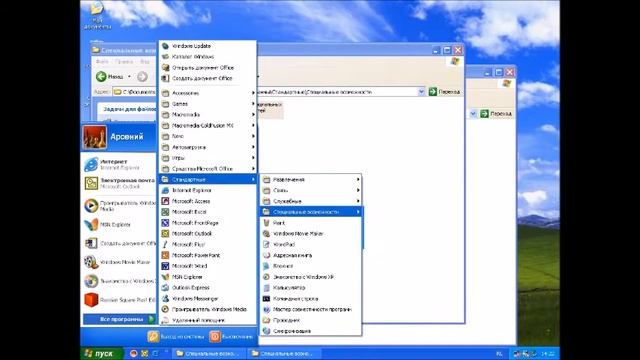Viewport: 640px width, 360px height.
Task: Expand the Accessories program folder
Action: pyautogui.click(x=207, y=93)
